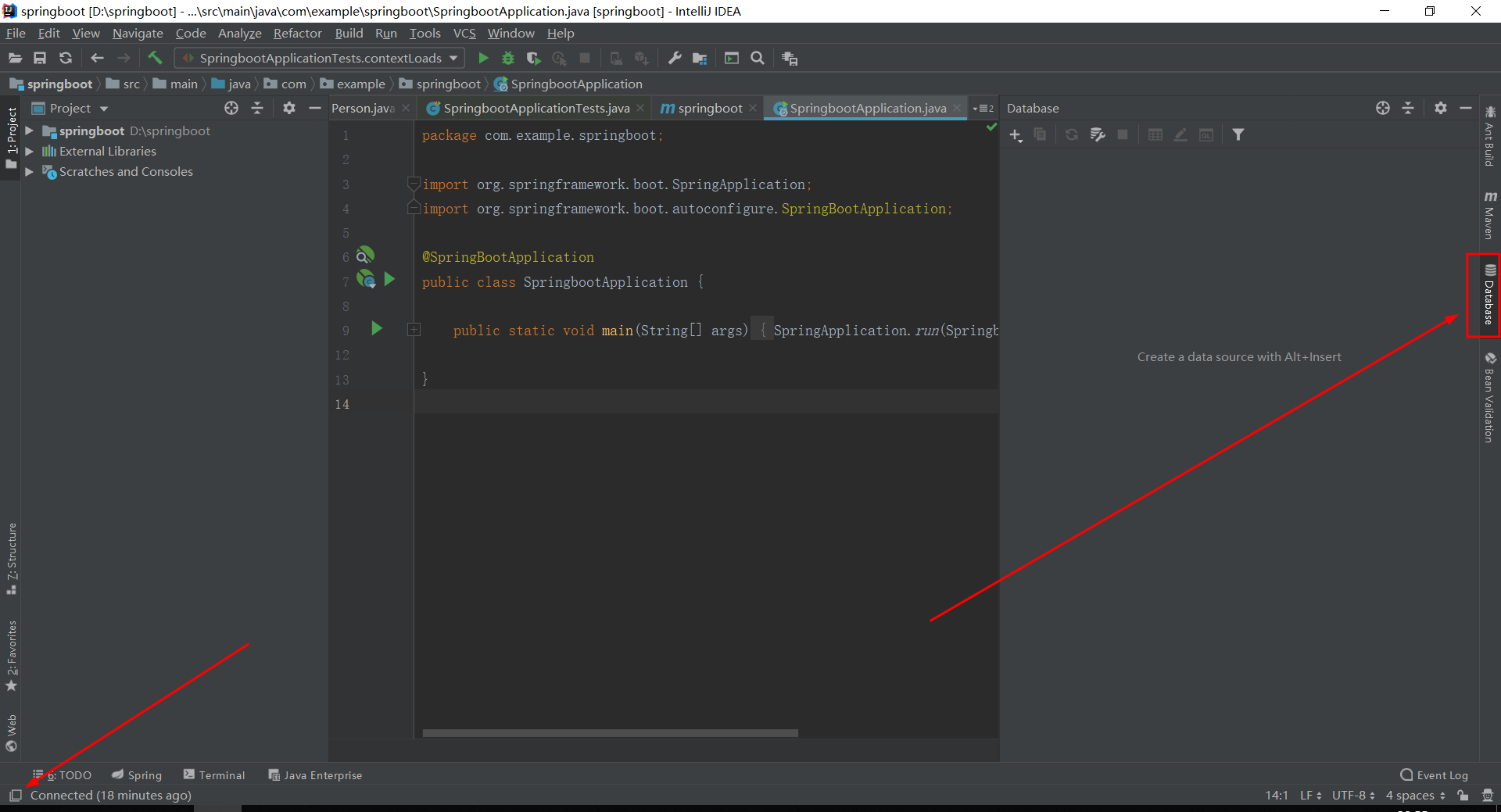Expand the springboot project node
The height and width of the screenshot is (812, 1501).
29,131
